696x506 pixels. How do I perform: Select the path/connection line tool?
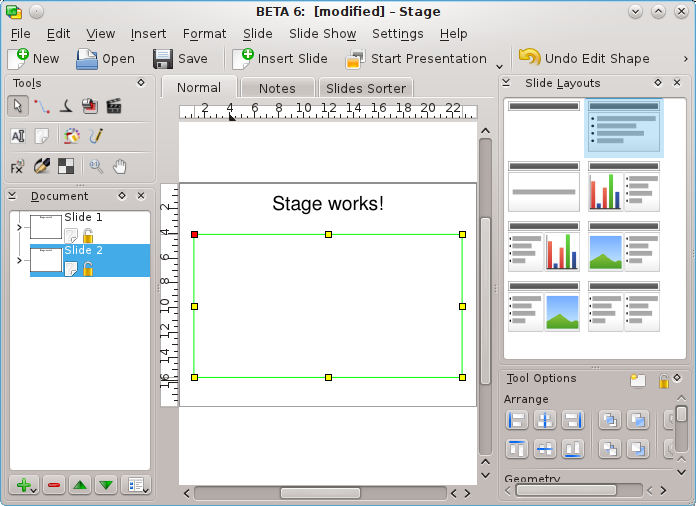[x=41, y=105]
